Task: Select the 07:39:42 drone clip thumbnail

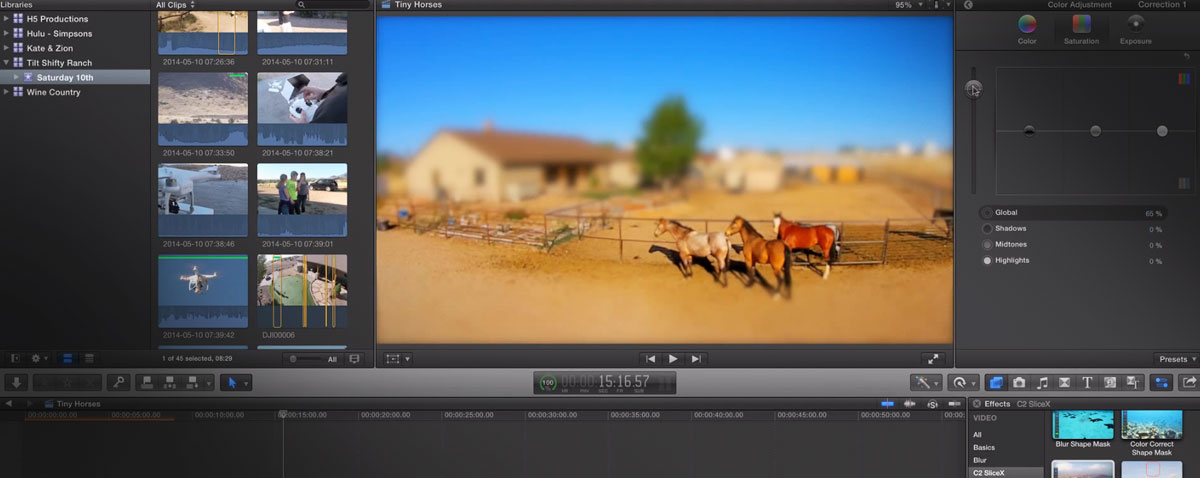Action: coord(203,290)
